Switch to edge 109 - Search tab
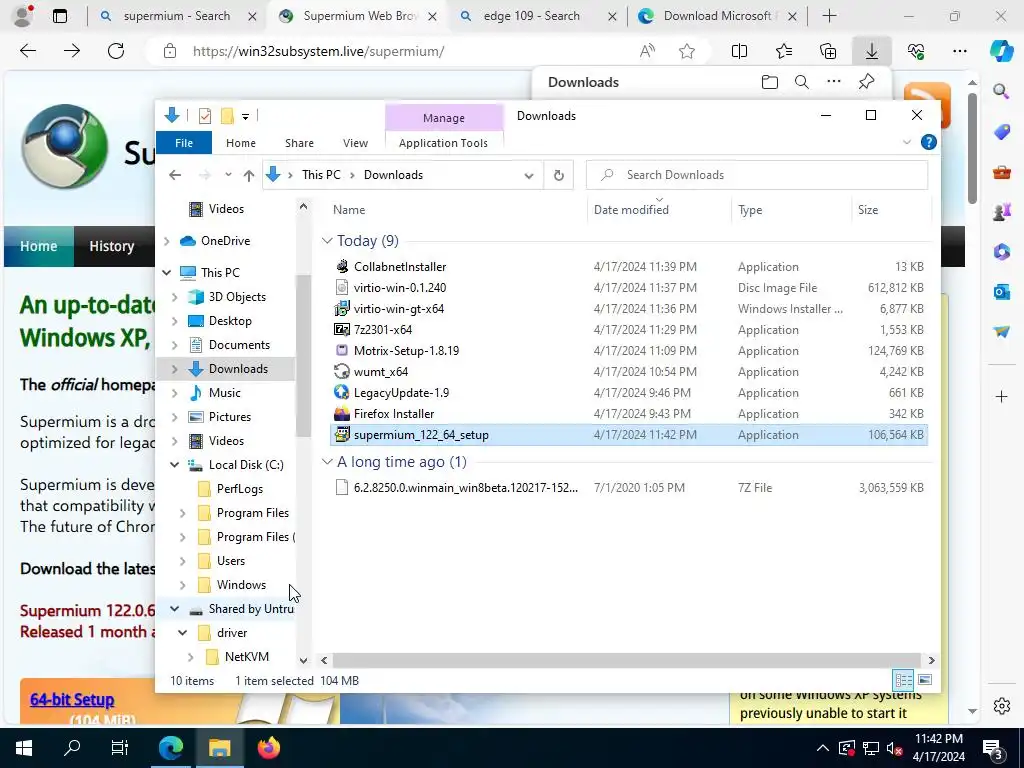The height and width of the screenshot is (768, 1024). pos(532,16)
